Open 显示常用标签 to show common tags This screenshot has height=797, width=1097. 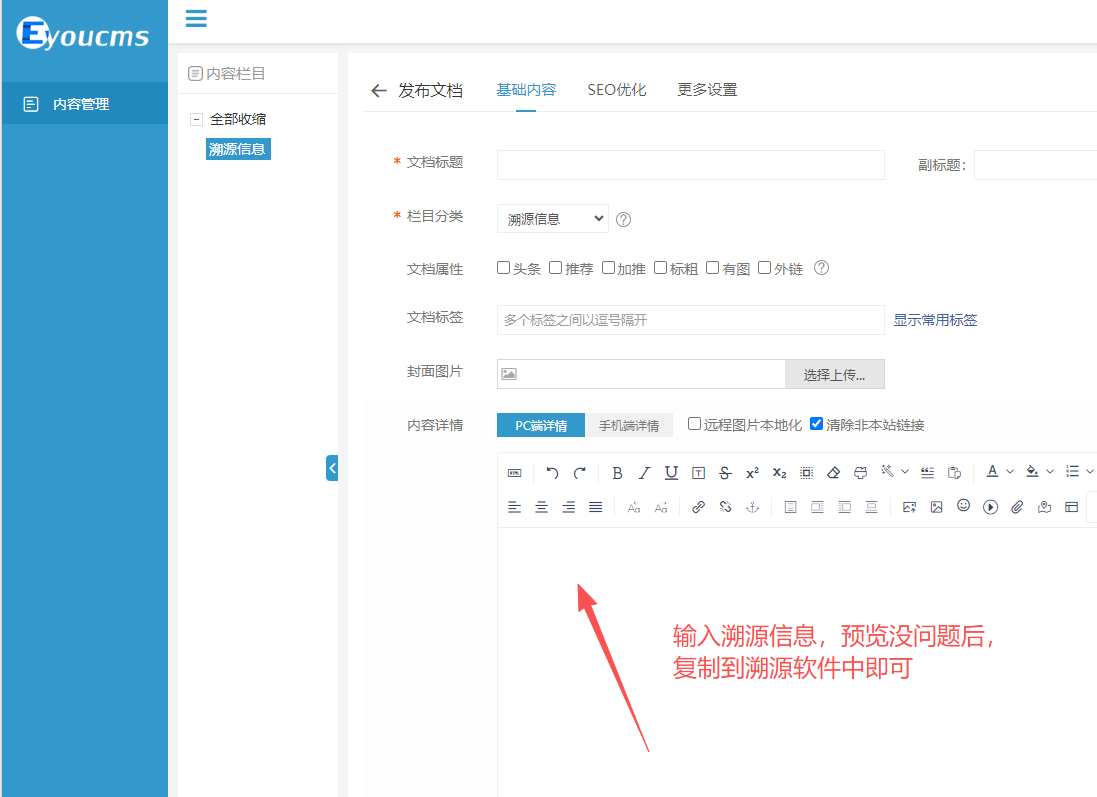[x=935, y=319]
